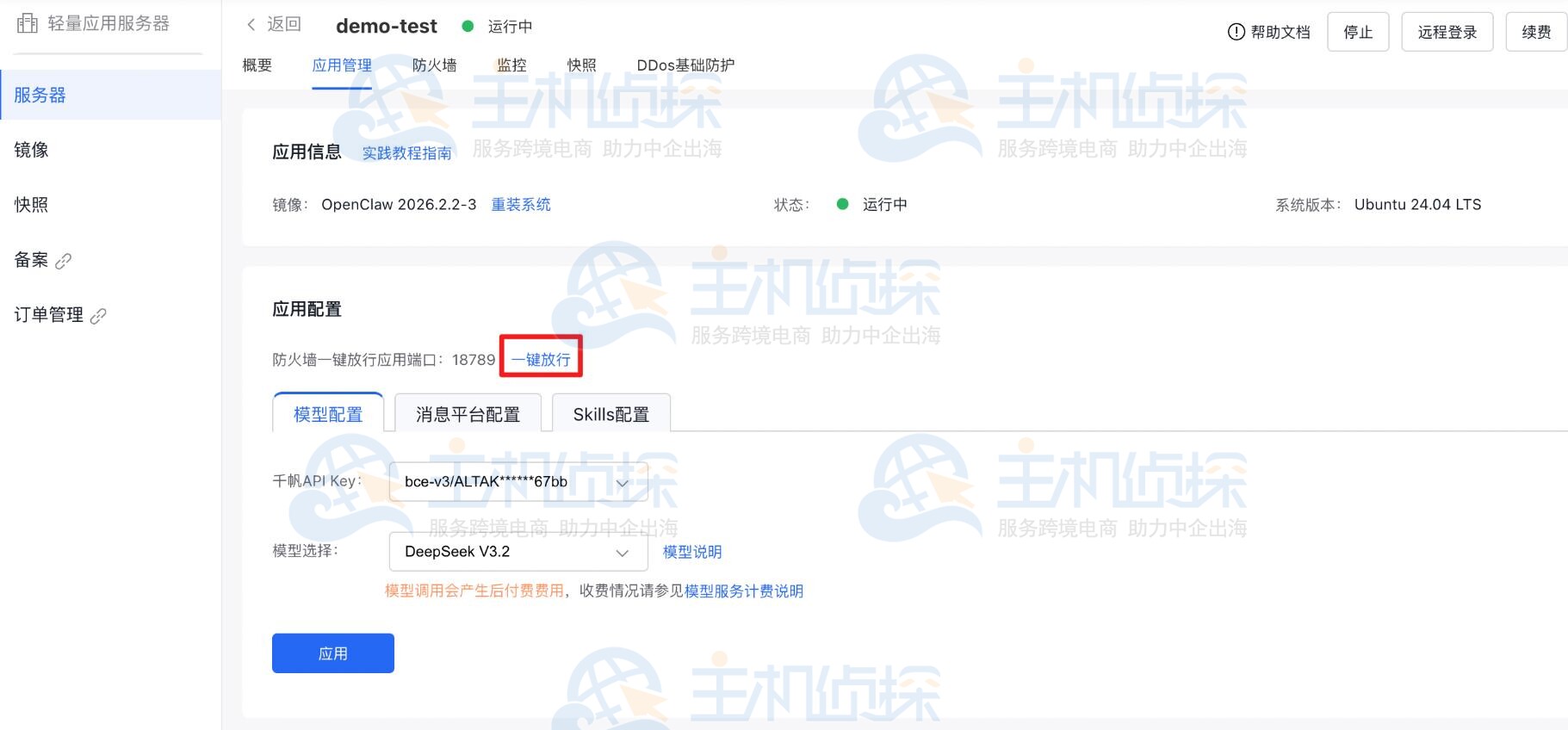
Task: Expand the 千帆API Key dropdown
Action: 518,481
